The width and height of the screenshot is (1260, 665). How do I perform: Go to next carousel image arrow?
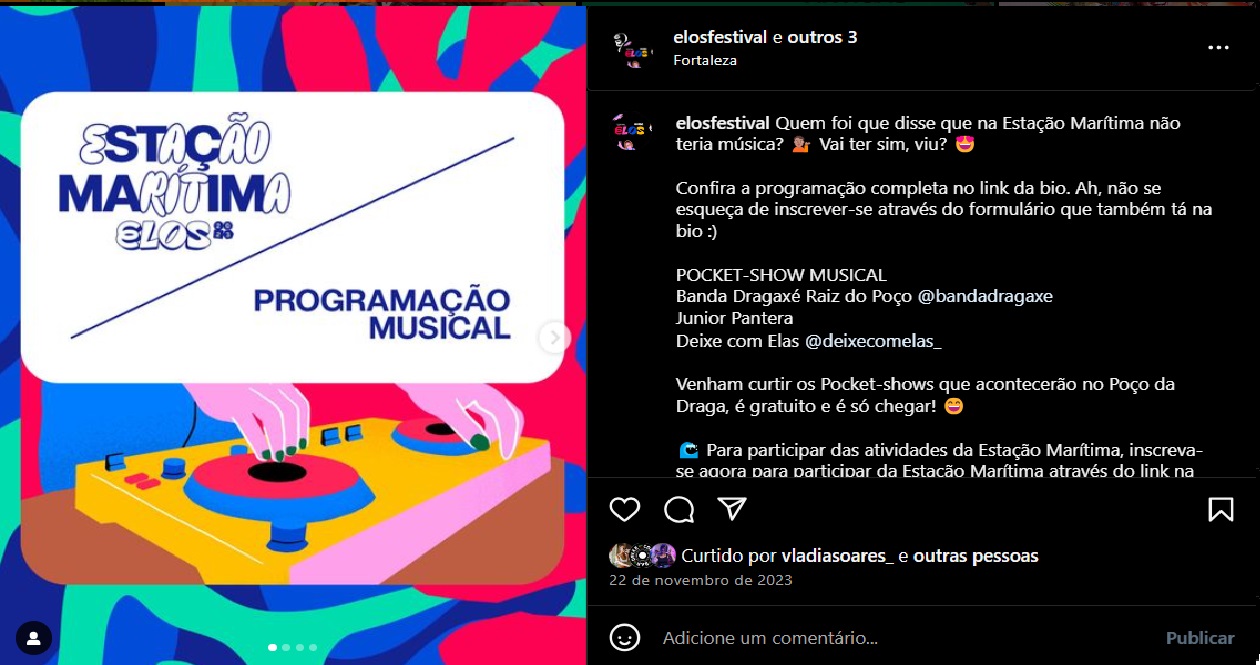point(553,338)
